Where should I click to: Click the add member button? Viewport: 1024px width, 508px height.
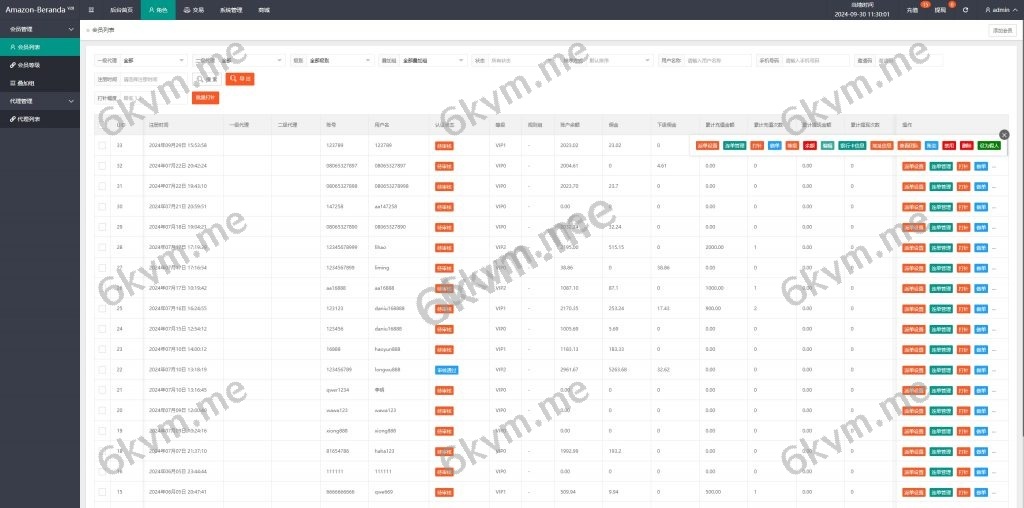[1001, 30]
